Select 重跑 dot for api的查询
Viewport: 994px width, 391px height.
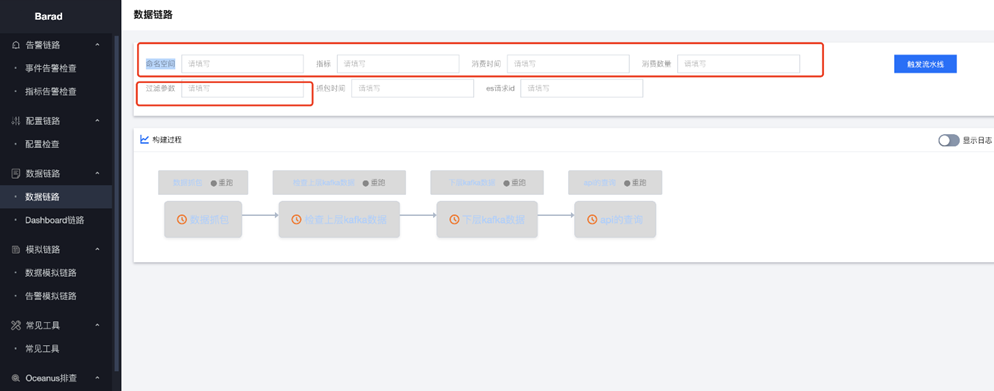point(627,183)
